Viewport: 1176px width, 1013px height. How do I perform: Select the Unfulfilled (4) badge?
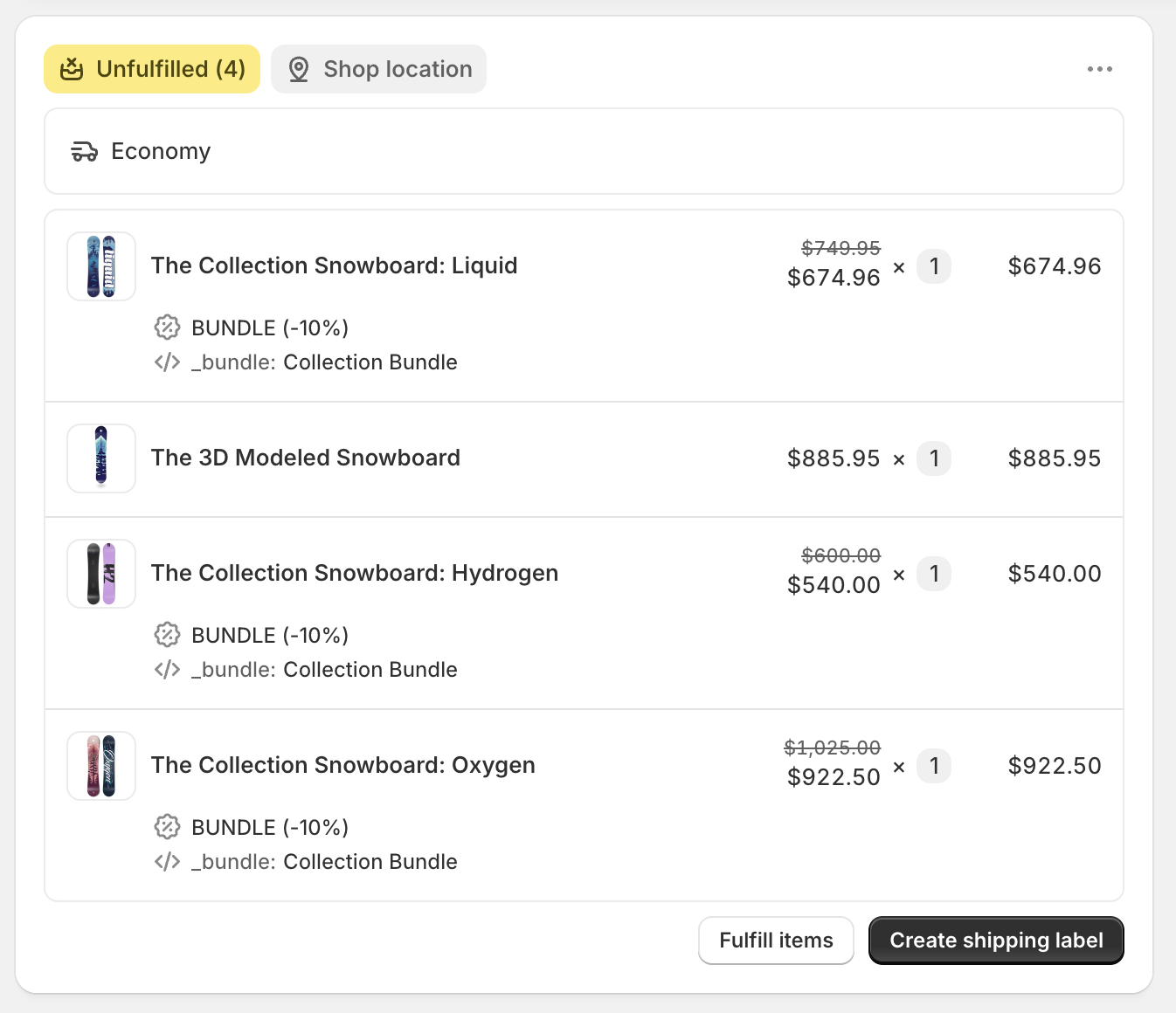151,69
